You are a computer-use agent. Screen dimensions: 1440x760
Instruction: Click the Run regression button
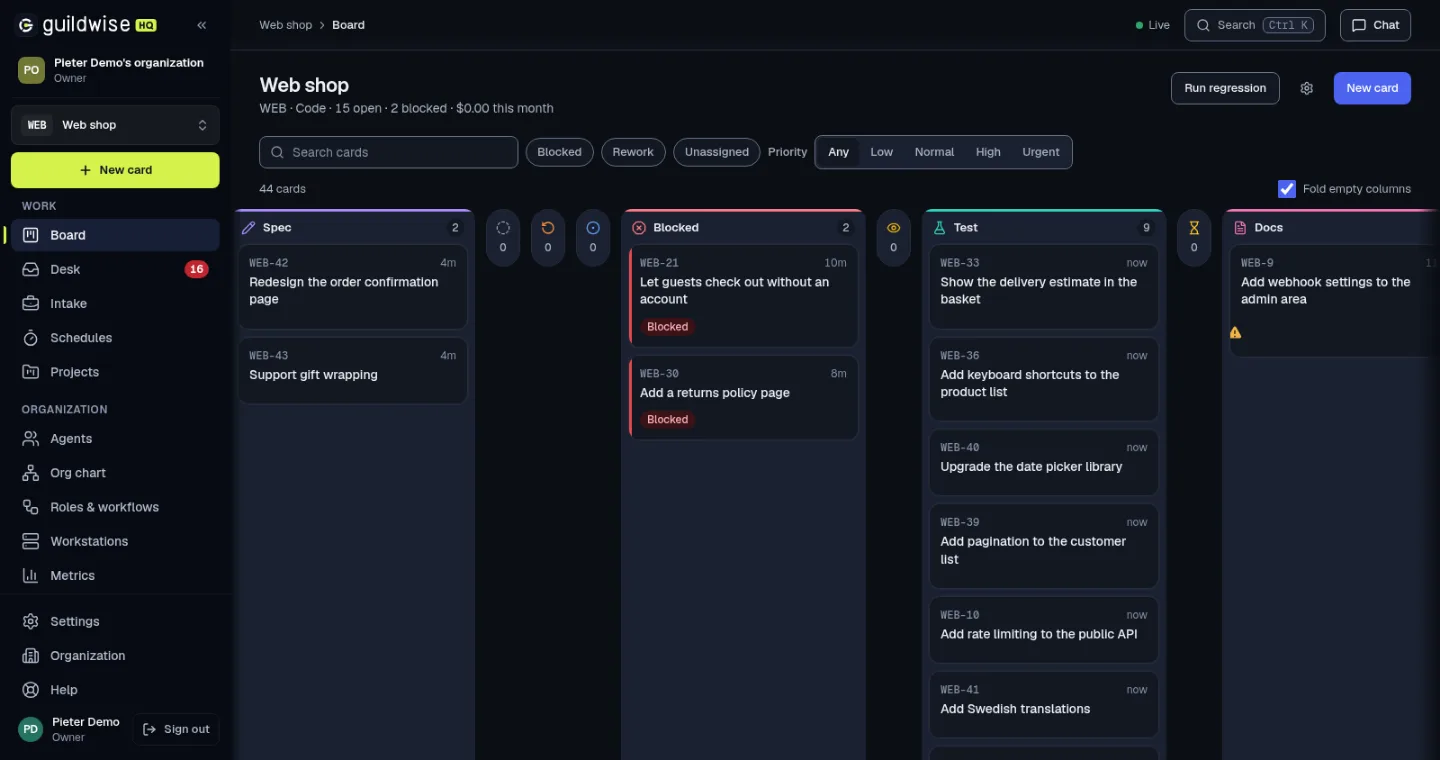pos(1225,88)
